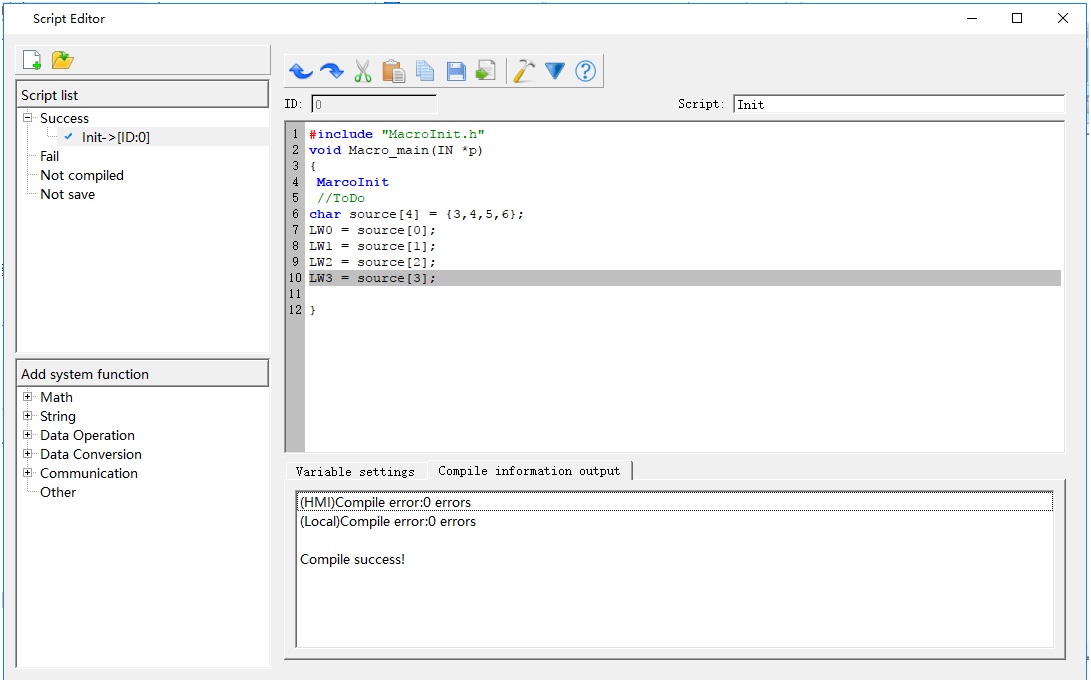The image size is (1091, 682).
Task: Expand the Communication function category
Action: click(x=28, y=473)
